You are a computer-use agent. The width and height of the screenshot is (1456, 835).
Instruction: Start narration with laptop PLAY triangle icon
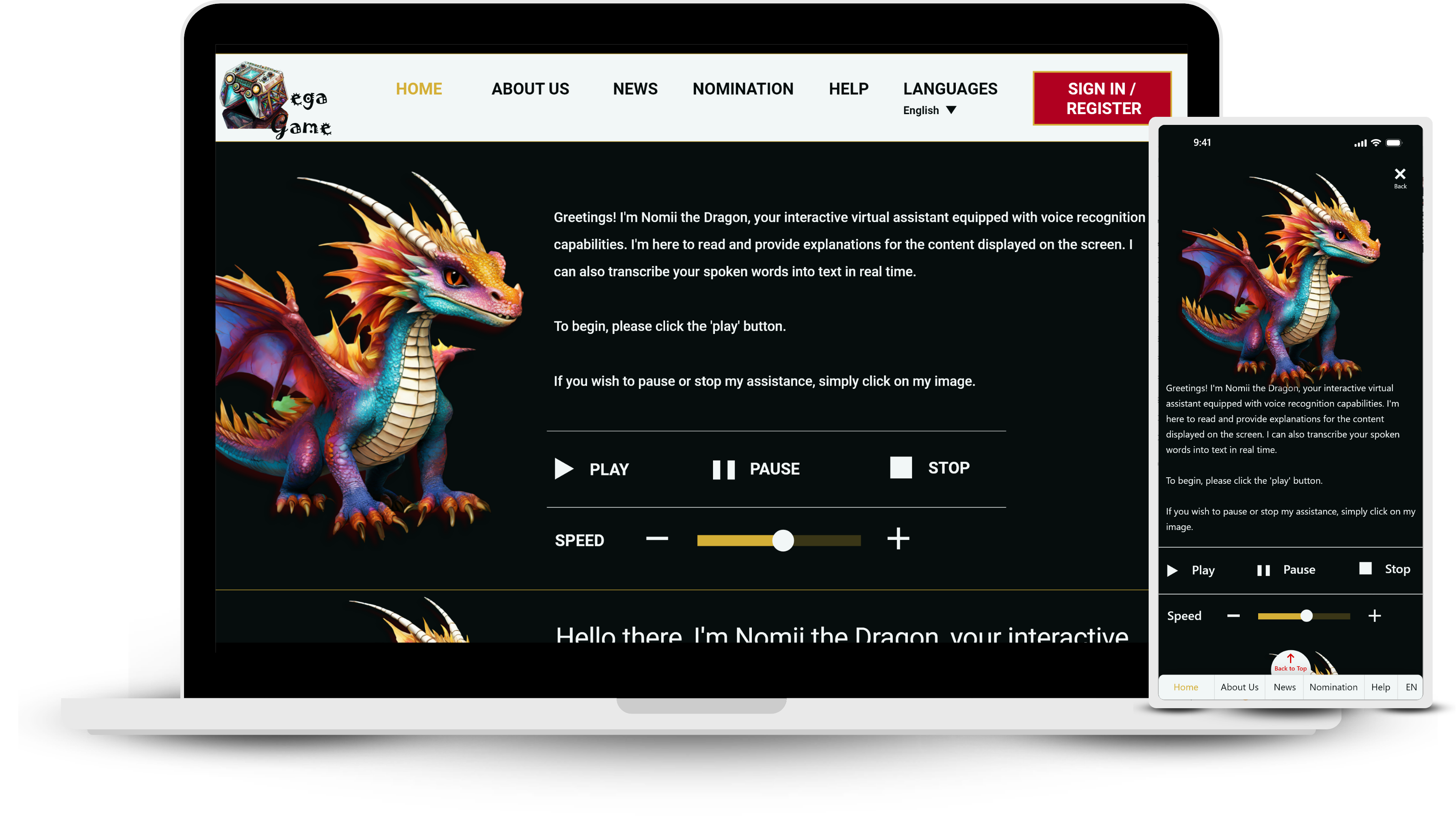564,468
